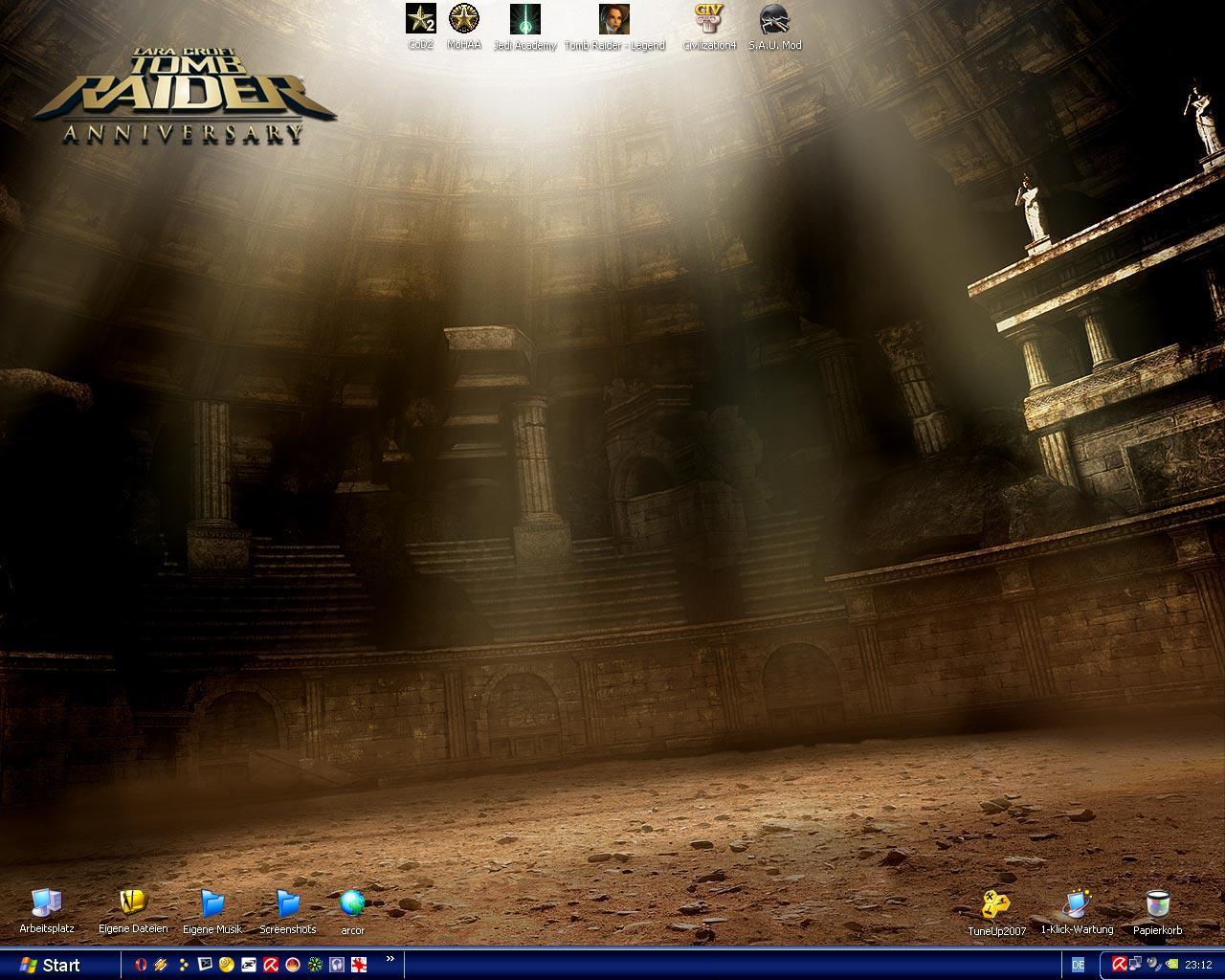Click the monitor-shaped quick launch icon
This screenshot has height=980, width=1225.
(x=204, y=965)
